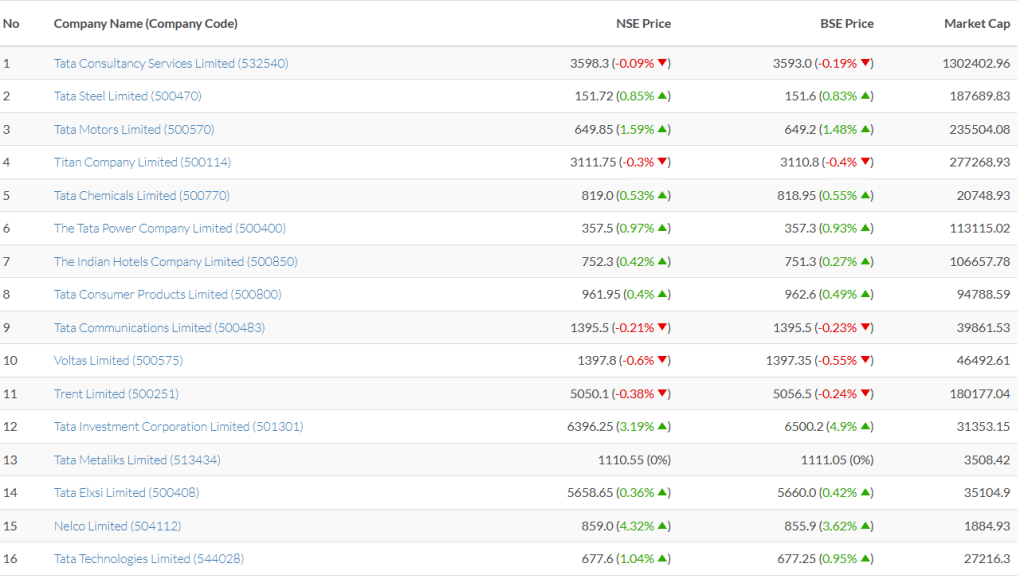Select NSE percentage 4.32% for Nelco

[x=635, y=525]
